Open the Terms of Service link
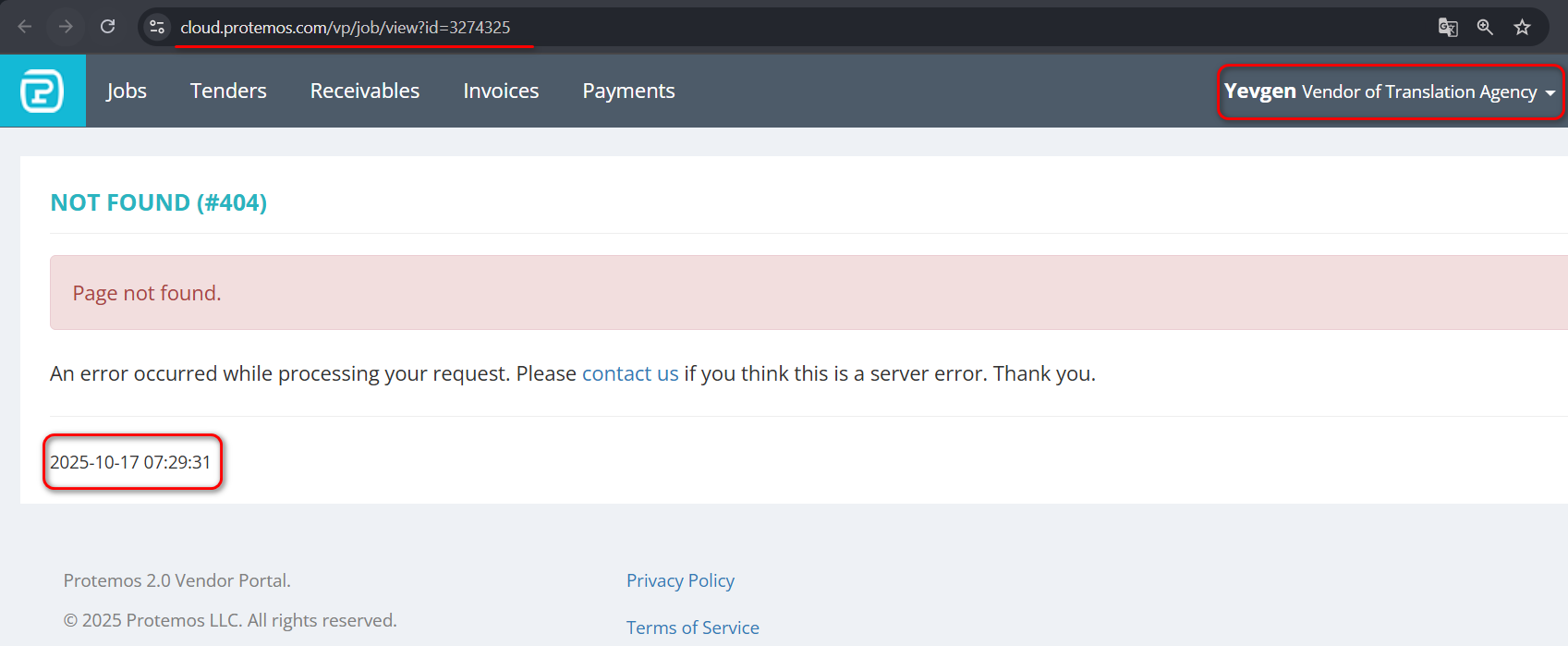The height and width of the screenshot is (646, 1568). [692, 628]
